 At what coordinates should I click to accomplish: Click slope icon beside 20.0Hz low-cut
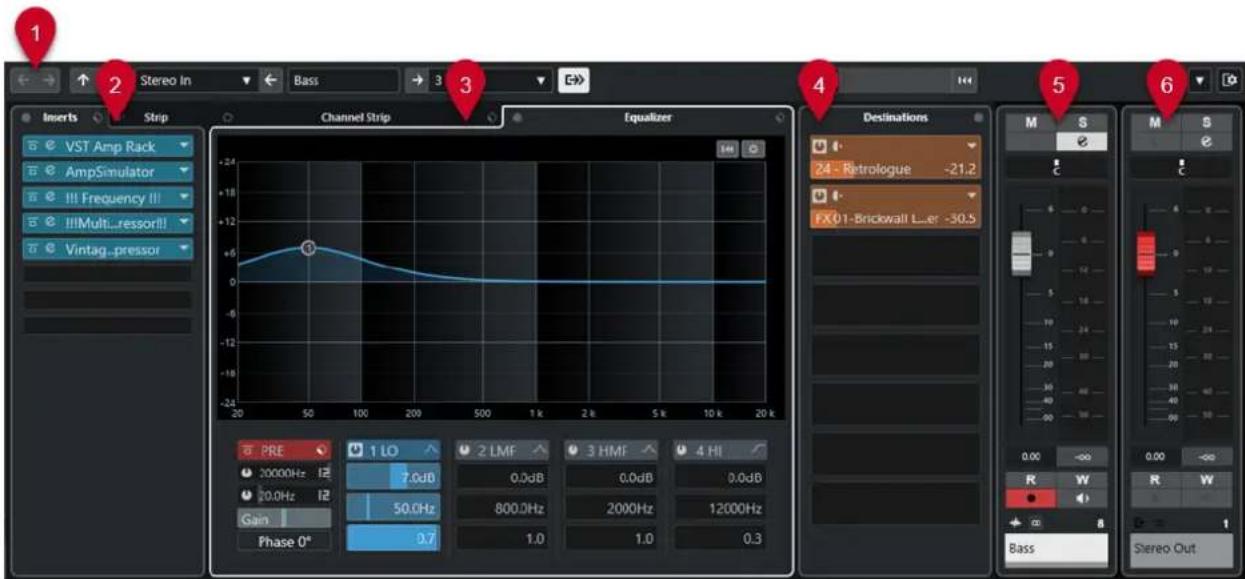pos(323,495)
